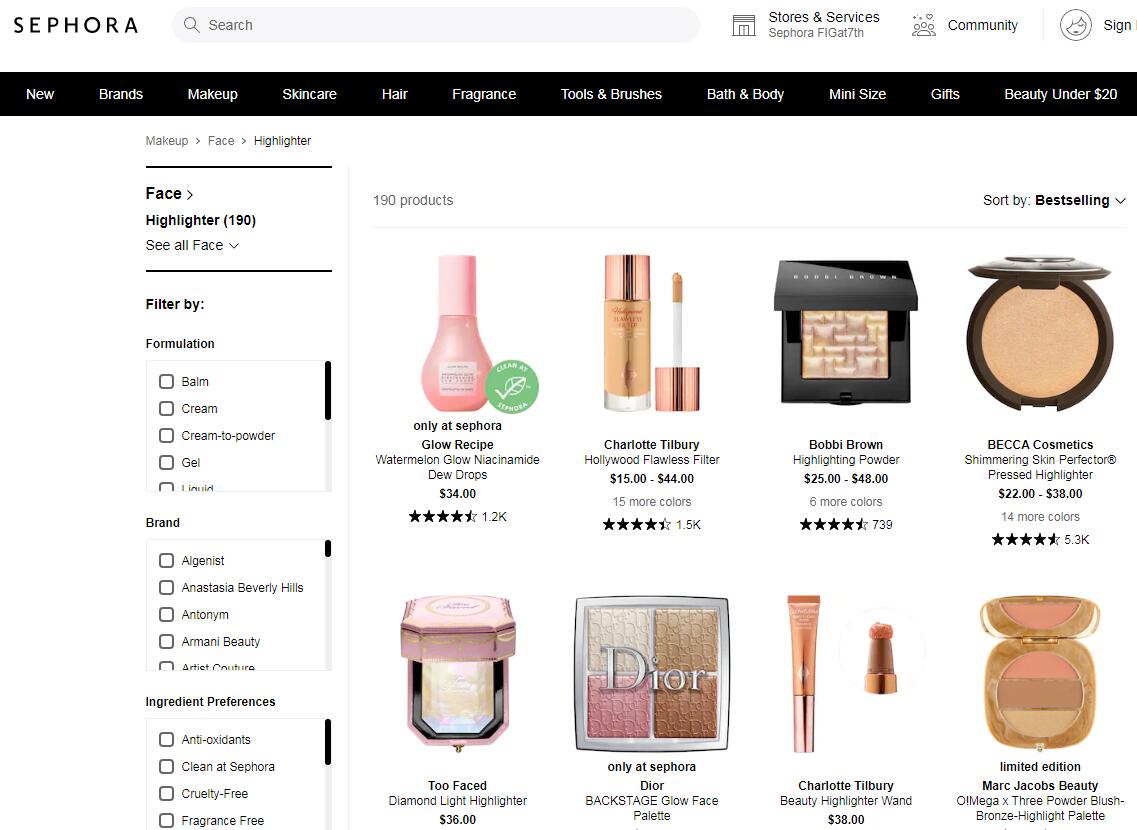Click the search magnifier icon
This screenshot has width=1137, height=830.
191,25
